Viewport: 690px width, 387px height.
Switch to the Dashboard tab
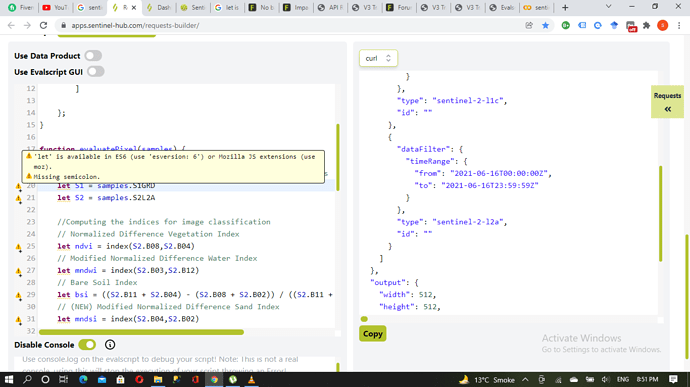(x=159, y=7)
